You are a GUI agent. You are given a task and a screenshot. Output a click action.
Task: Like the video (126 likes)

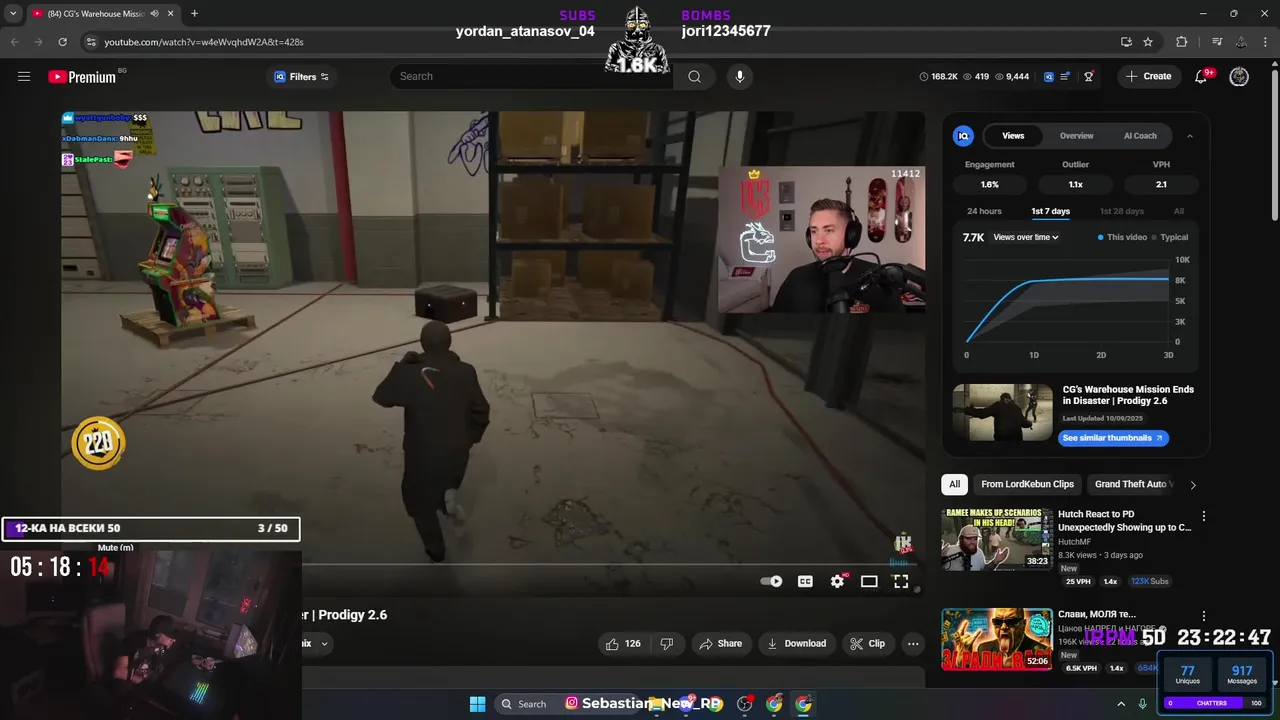pyautogui.click(x=622, y=643)
